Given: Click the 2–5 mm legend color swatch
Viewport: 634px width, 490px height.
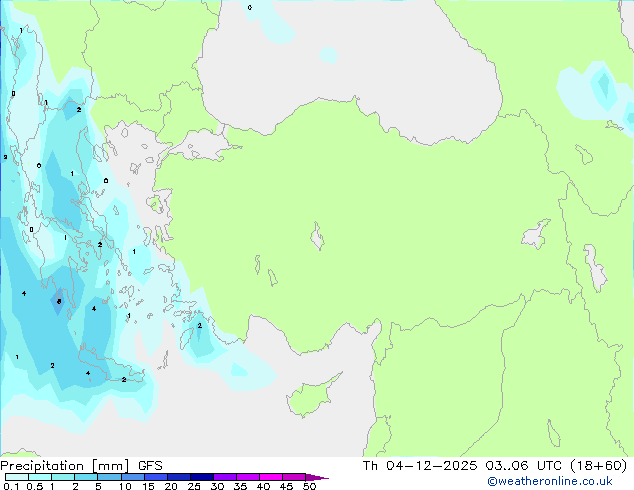Looking at the screenshot, I should point(86,477).
